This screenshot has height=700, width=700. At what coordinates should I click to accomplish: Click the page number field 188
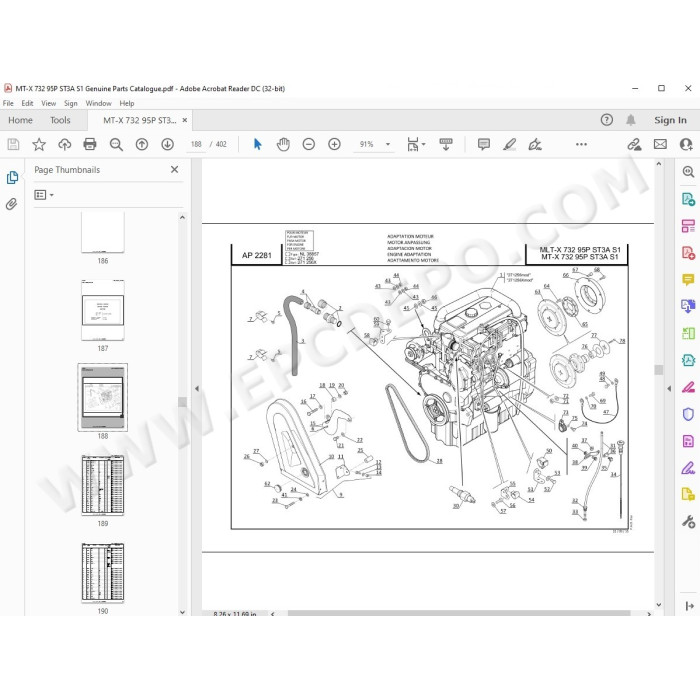click(196, 144)
